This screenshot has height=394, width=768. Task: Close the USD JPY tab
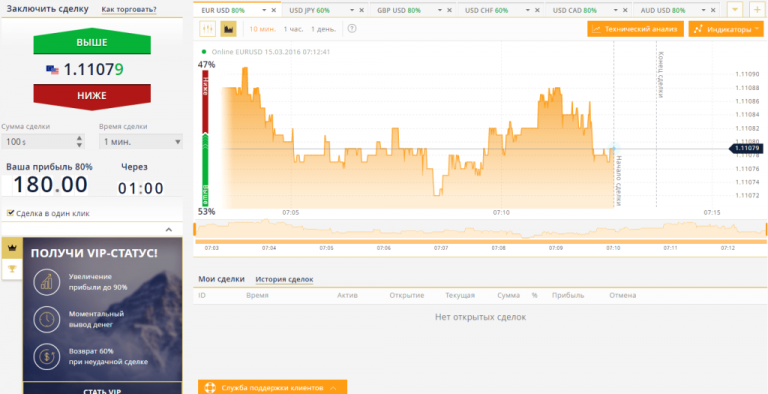coord(361,10)
